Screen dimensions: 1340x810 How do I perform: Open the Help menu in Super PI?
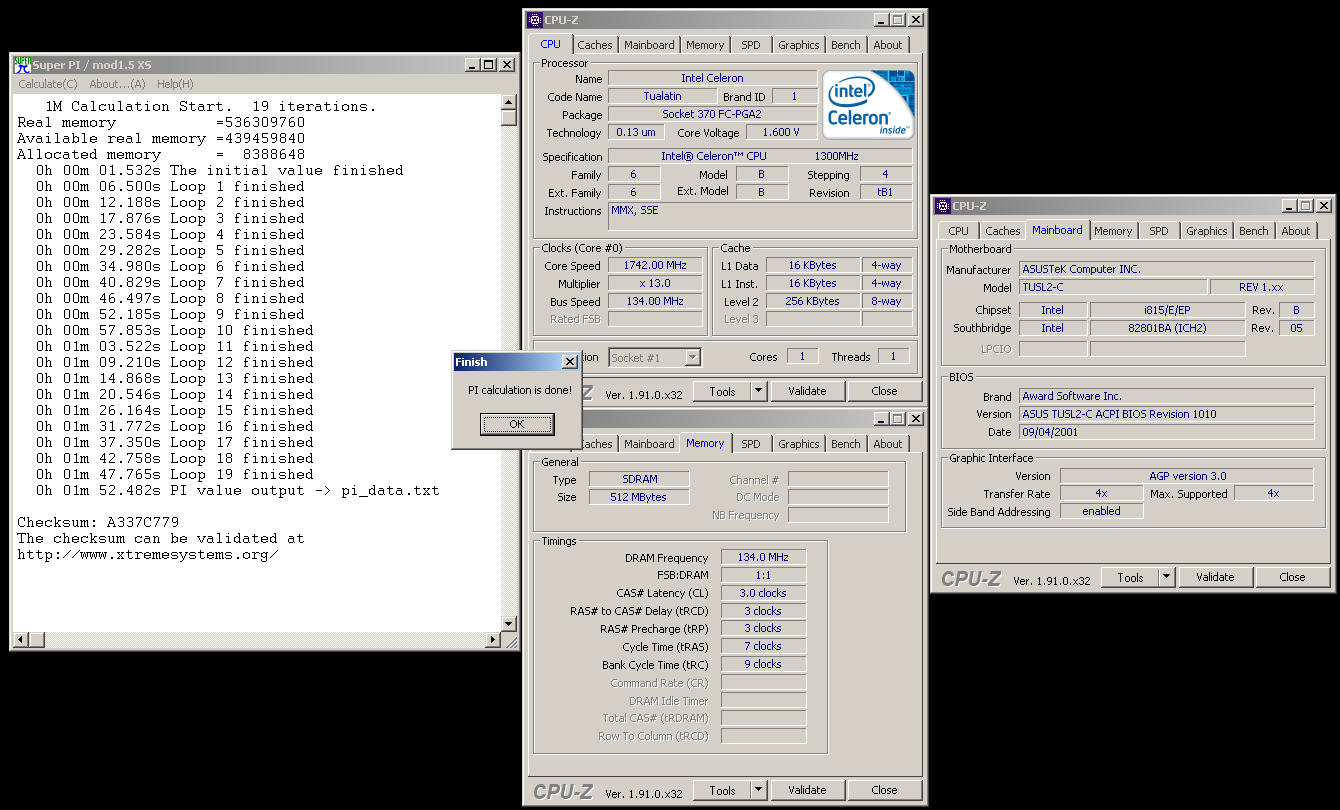coord(175,84)
